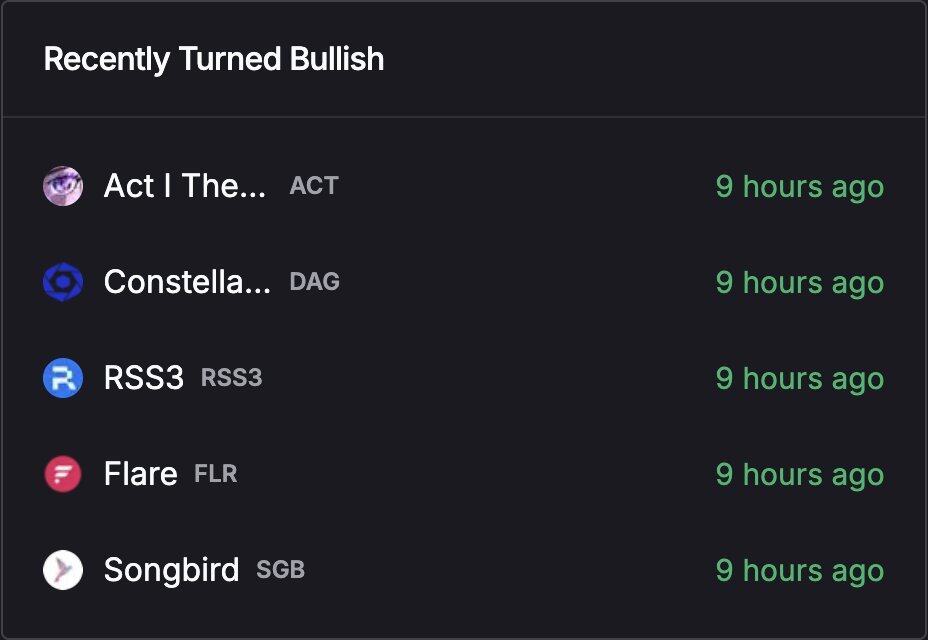Click the Constellation DAG coin icon
Viewport: 928px width, 640px height.
63,282
